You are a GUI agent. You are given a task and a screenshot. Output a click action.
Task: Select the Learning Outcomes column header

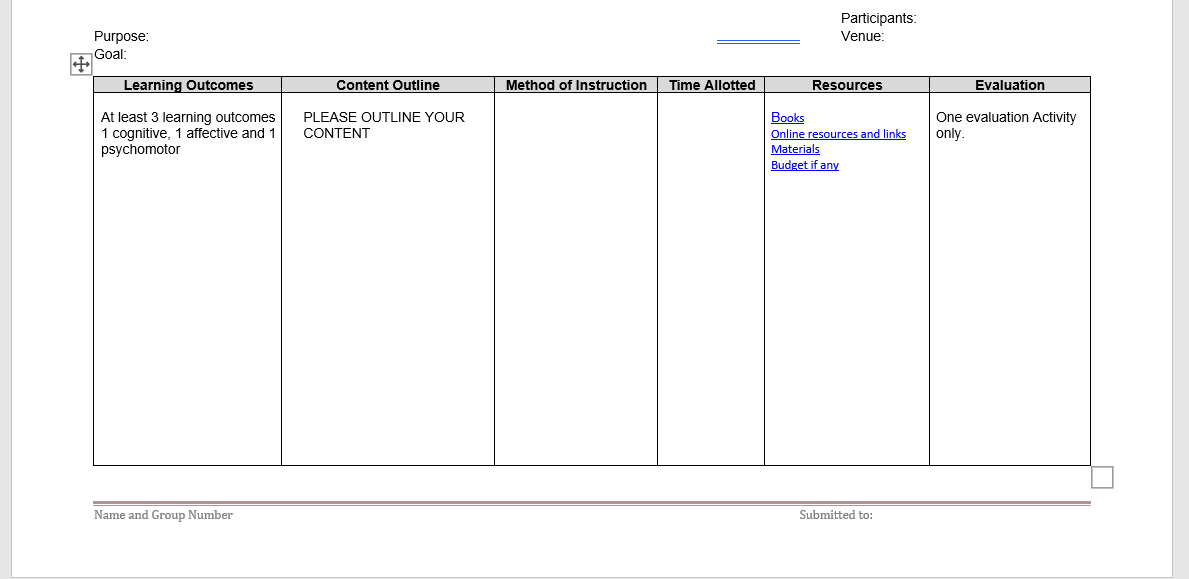188,85
